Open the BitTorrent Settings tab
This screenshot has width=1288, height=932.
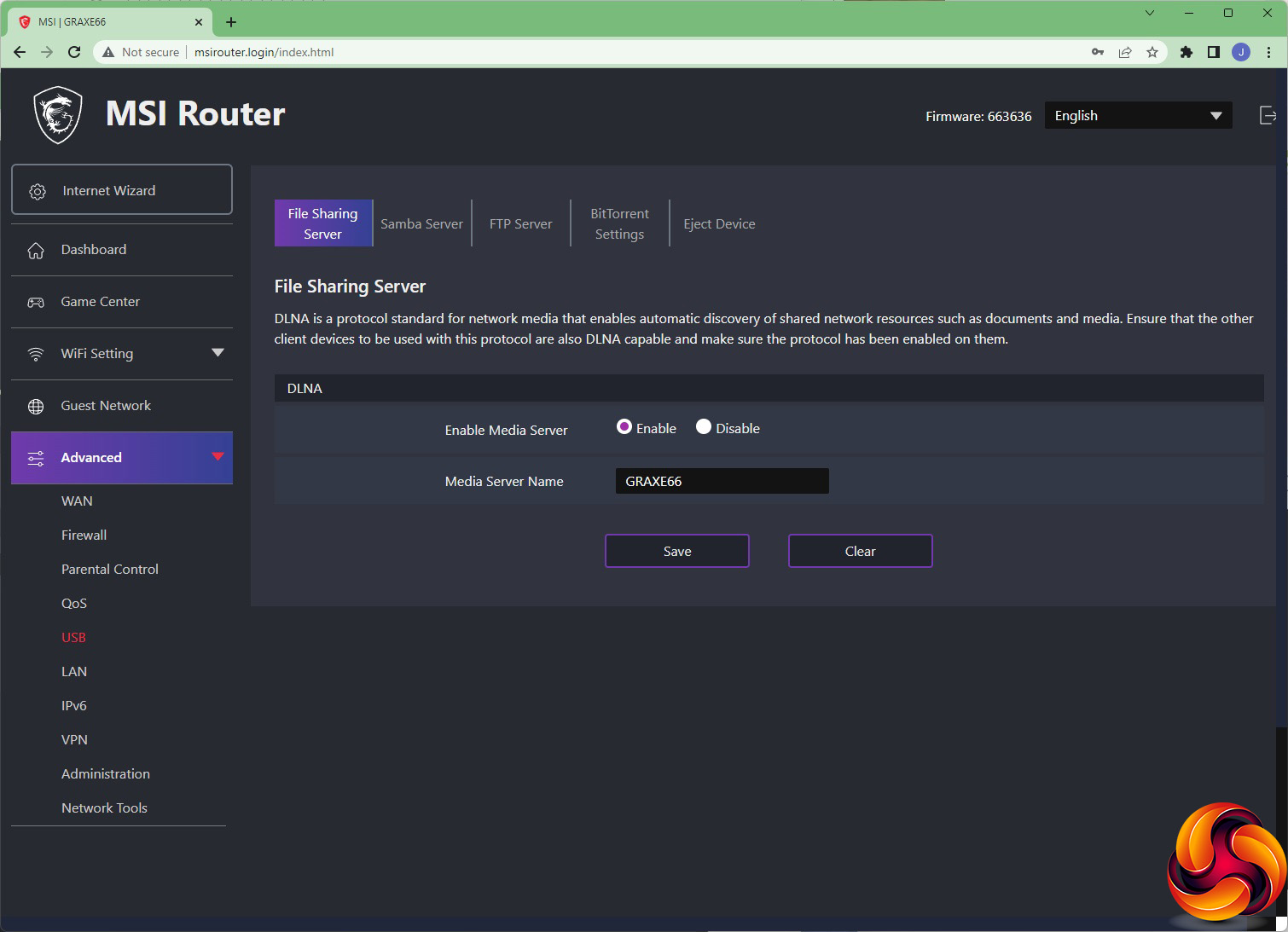pos(620,223)
